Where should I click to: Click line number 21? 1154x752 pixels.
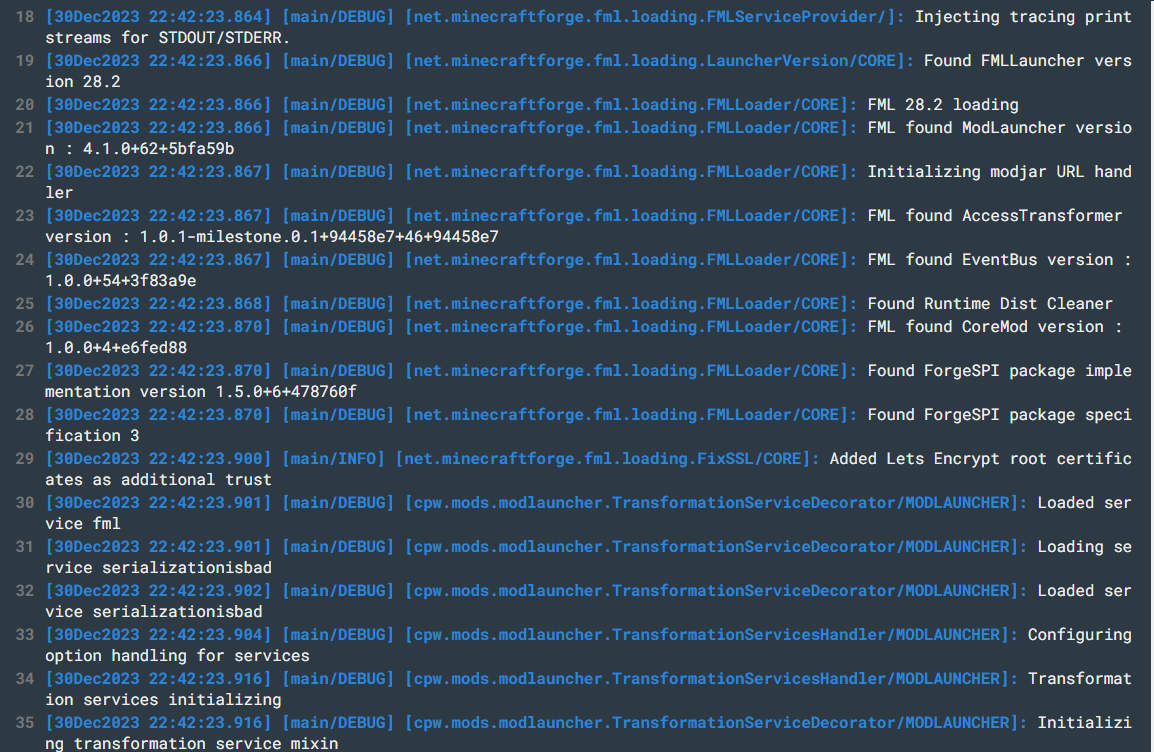(x=25, y=127)
